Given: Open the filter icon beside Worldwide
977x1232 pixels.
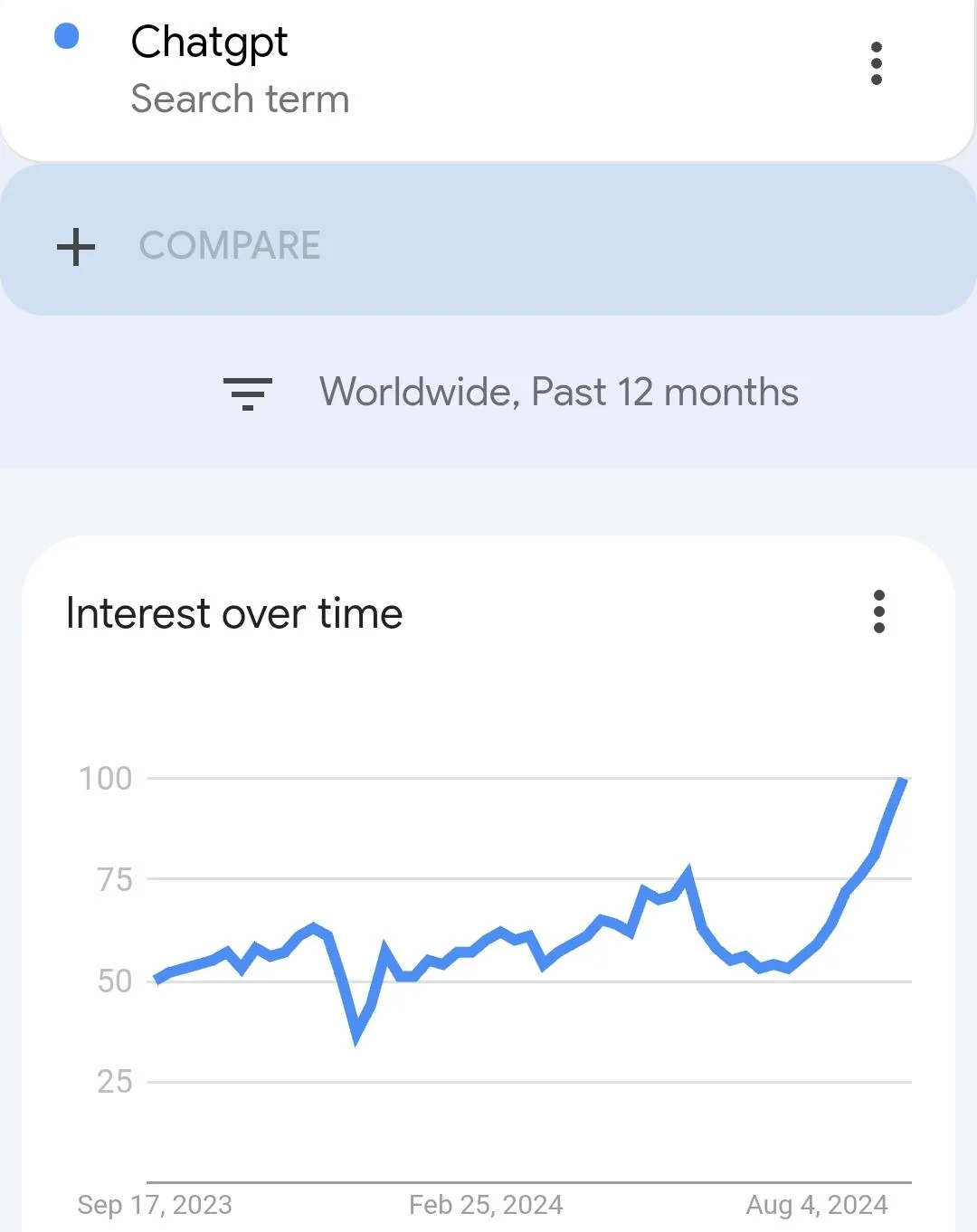Looking at the screenshot, I should (x=248, y=393).
